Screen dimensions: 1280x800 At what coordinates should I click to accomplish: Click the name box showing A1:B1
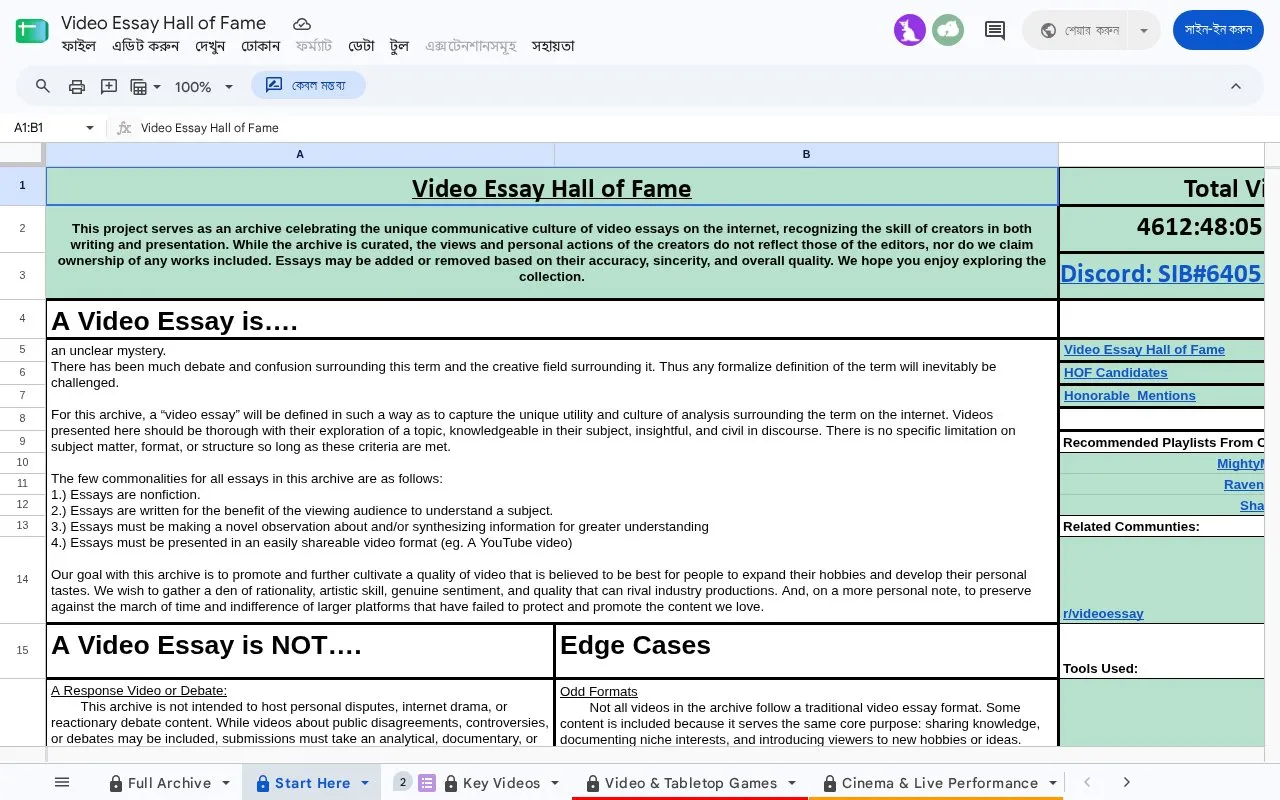(45, 128)
